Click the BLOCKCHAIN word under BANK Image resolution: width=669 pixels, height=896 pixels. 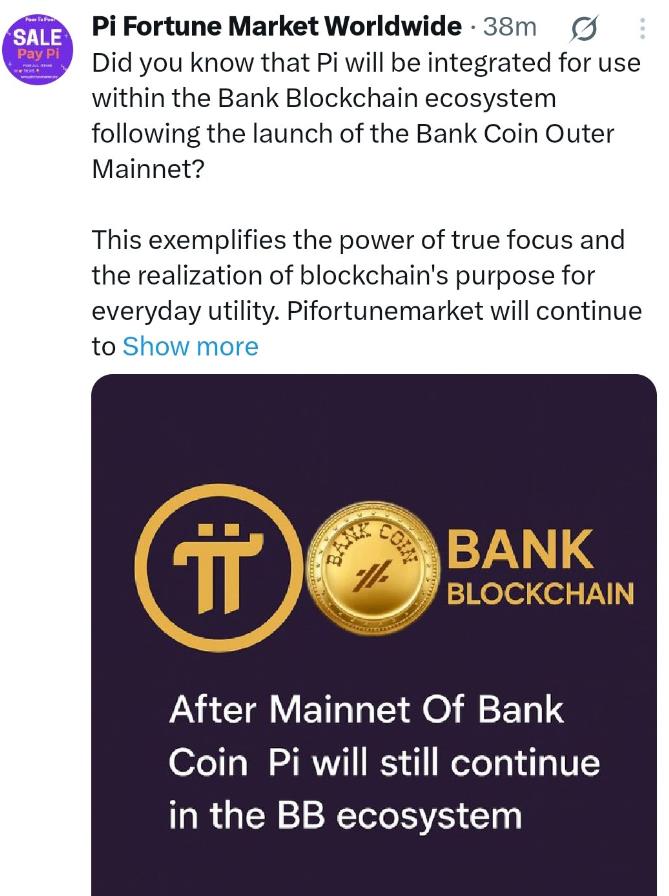click(540, 594)
